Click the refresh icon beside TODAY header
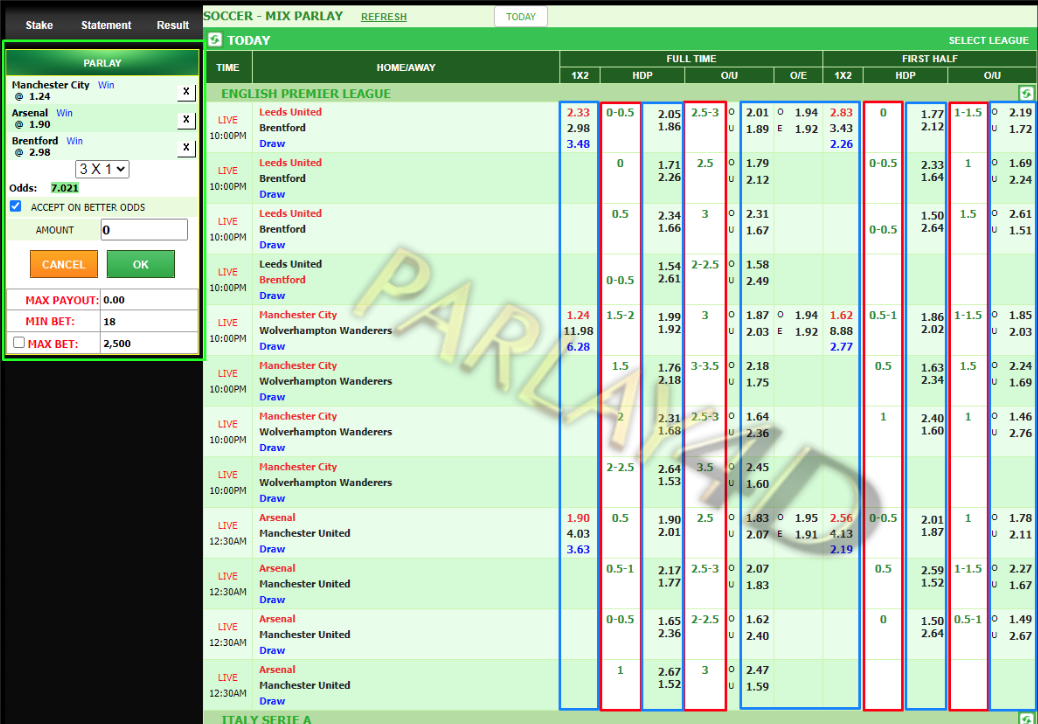Viewport: 1038px width, 724px height. pos(216,39)
